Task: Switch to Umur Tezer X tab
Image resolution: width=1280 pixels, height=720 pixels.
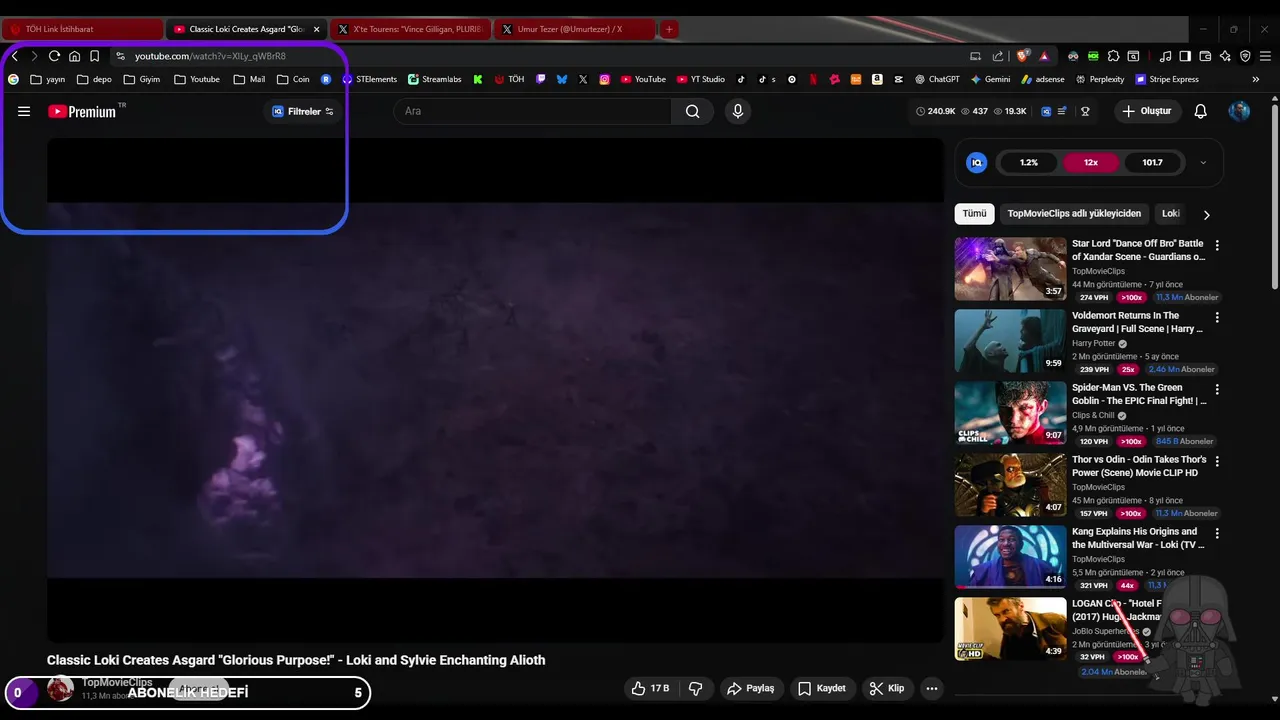Action: (574, 29)
